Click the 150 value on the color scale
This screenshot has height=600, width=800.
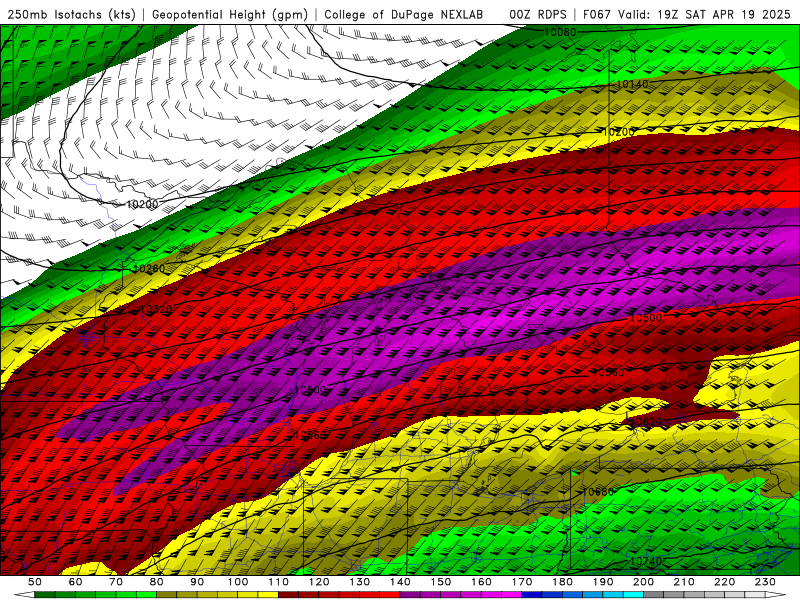[441, 582]
